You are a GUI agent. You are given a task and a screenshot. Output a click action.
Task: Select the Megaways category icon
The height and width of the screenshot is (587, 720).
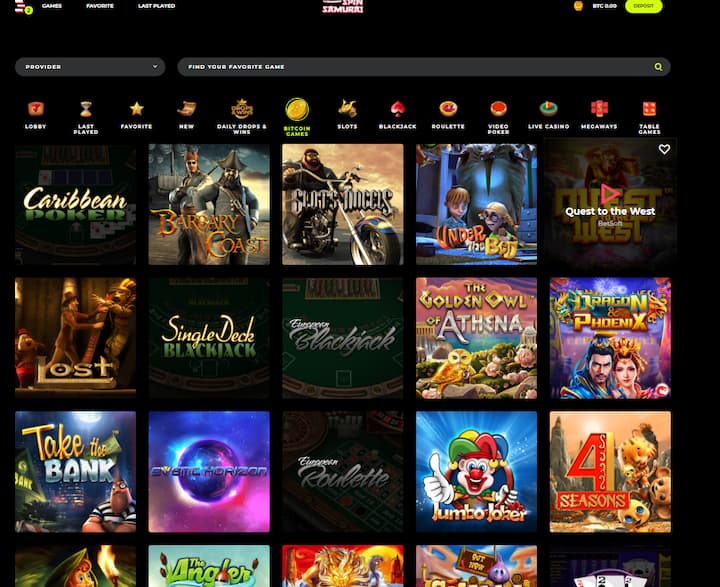tap(599, 109)
